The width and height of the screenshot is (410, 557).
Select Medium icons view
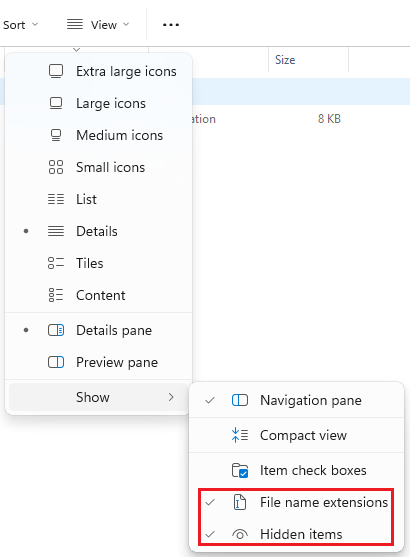(99, 135)
